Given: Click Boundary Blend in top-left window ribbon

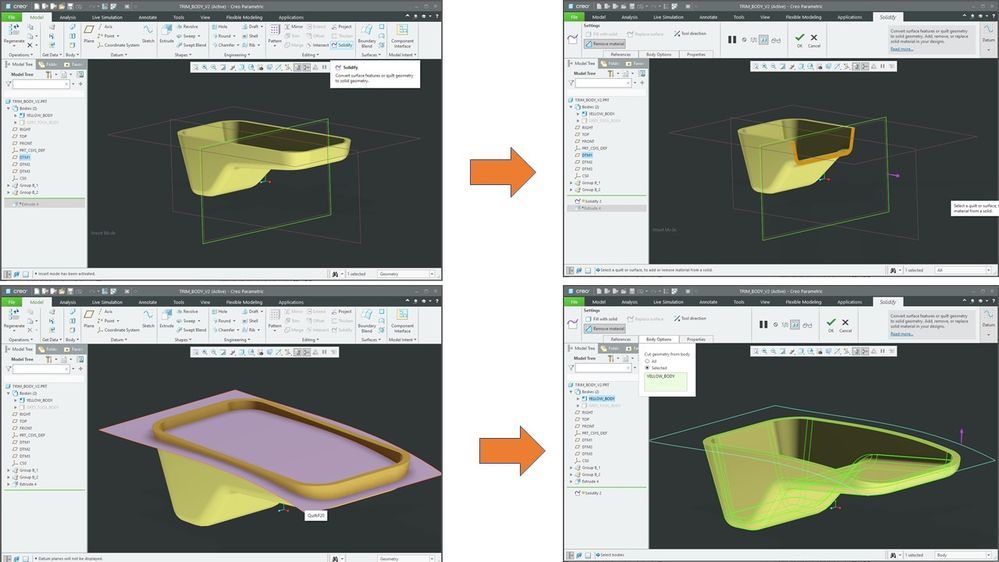Looking at the screenshot, I should [367, 36].
